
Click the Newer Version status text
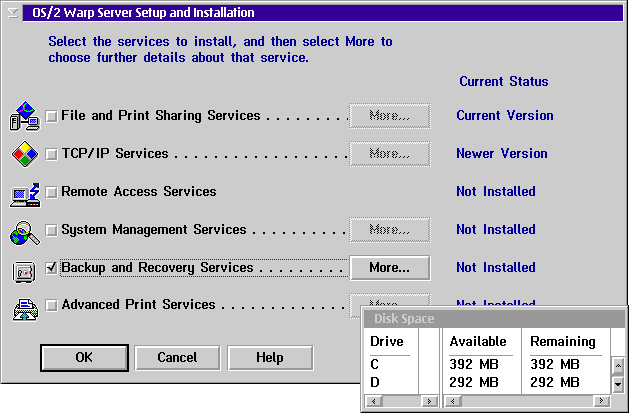pyautogui.click(x=502, y=154)
